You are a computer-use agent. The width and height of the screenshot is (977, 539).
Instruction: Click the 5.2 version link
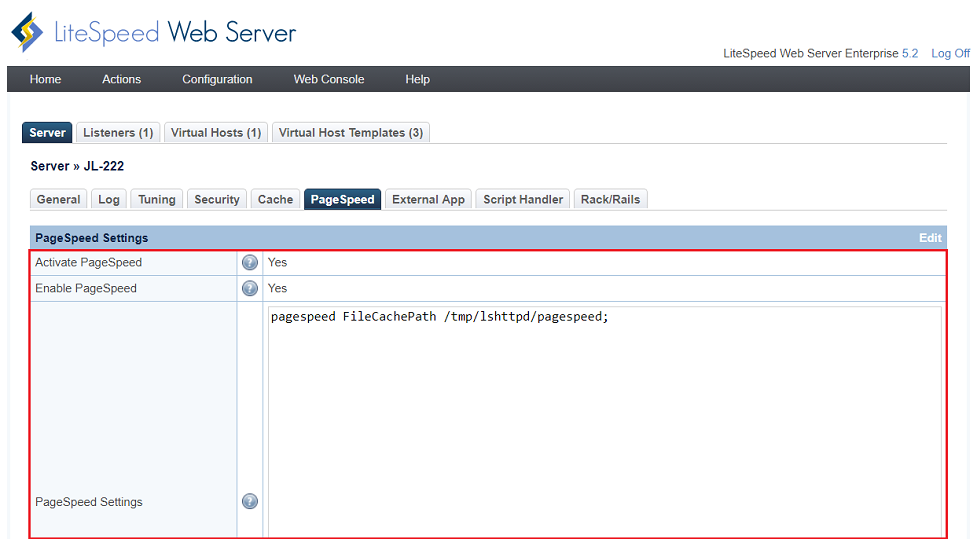tap(910, 54)
